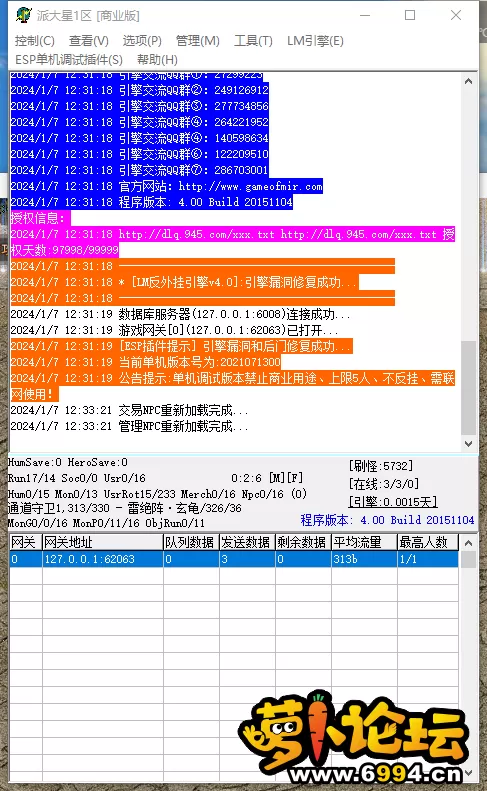The height and width of the screenshot is (791, 487).
Task: Click the 剩余数据 column header
Action: pos(303,542)
